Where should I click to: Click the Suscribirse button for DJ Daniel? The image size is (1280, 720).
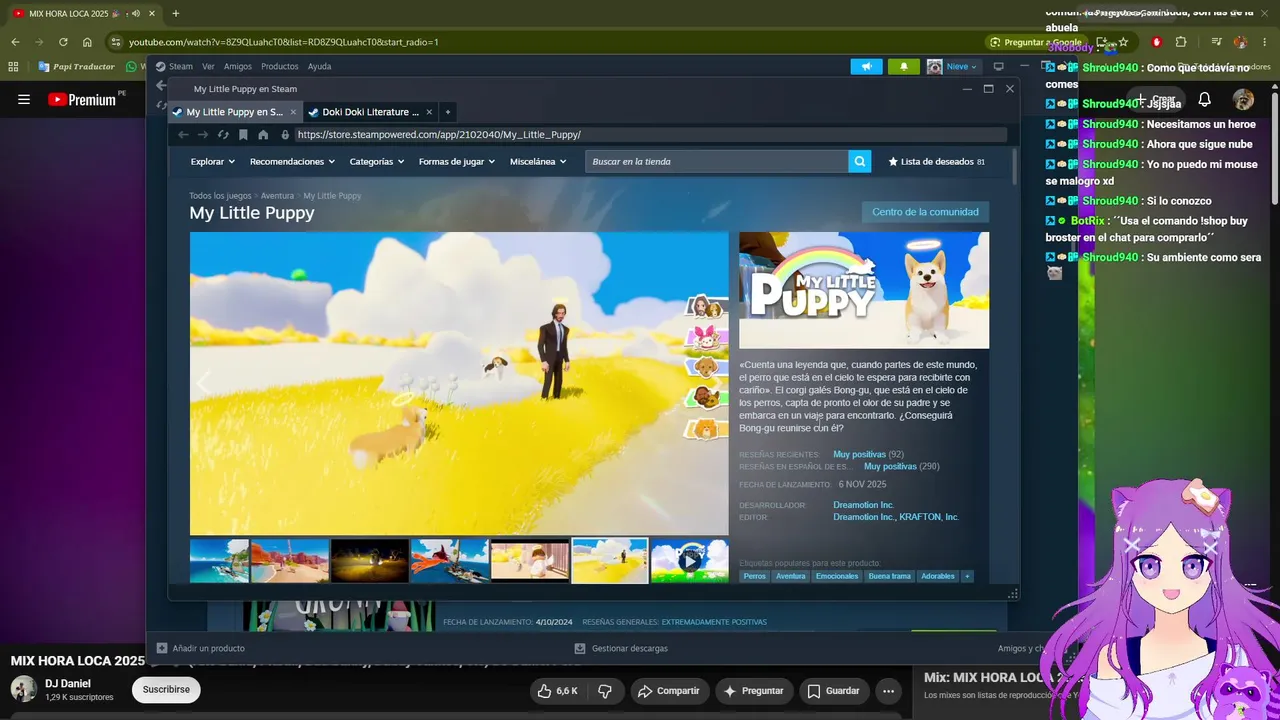[x=166, y=689]
